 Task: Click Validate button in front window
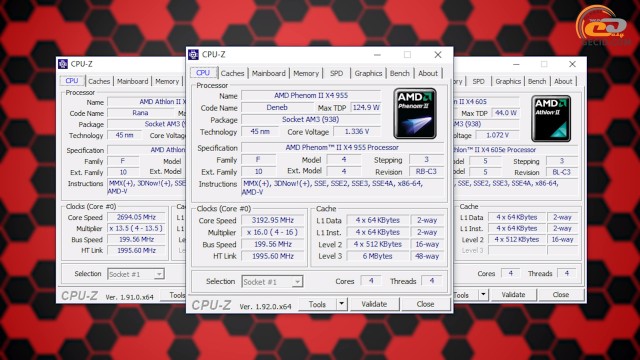374,304
